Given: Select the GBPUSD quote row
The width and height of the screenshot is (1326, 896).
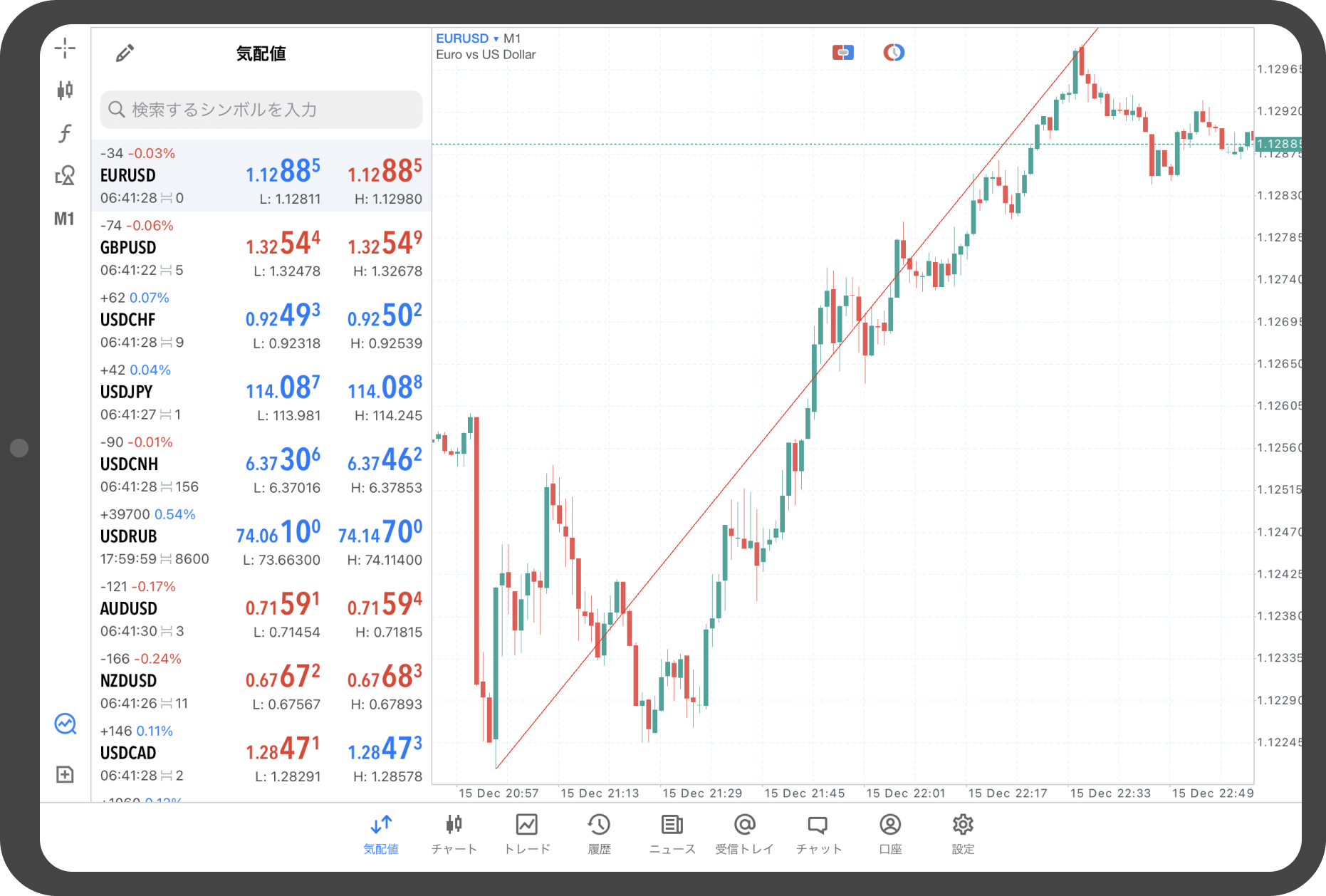Looking at the screenshot, I should (261, 248).
